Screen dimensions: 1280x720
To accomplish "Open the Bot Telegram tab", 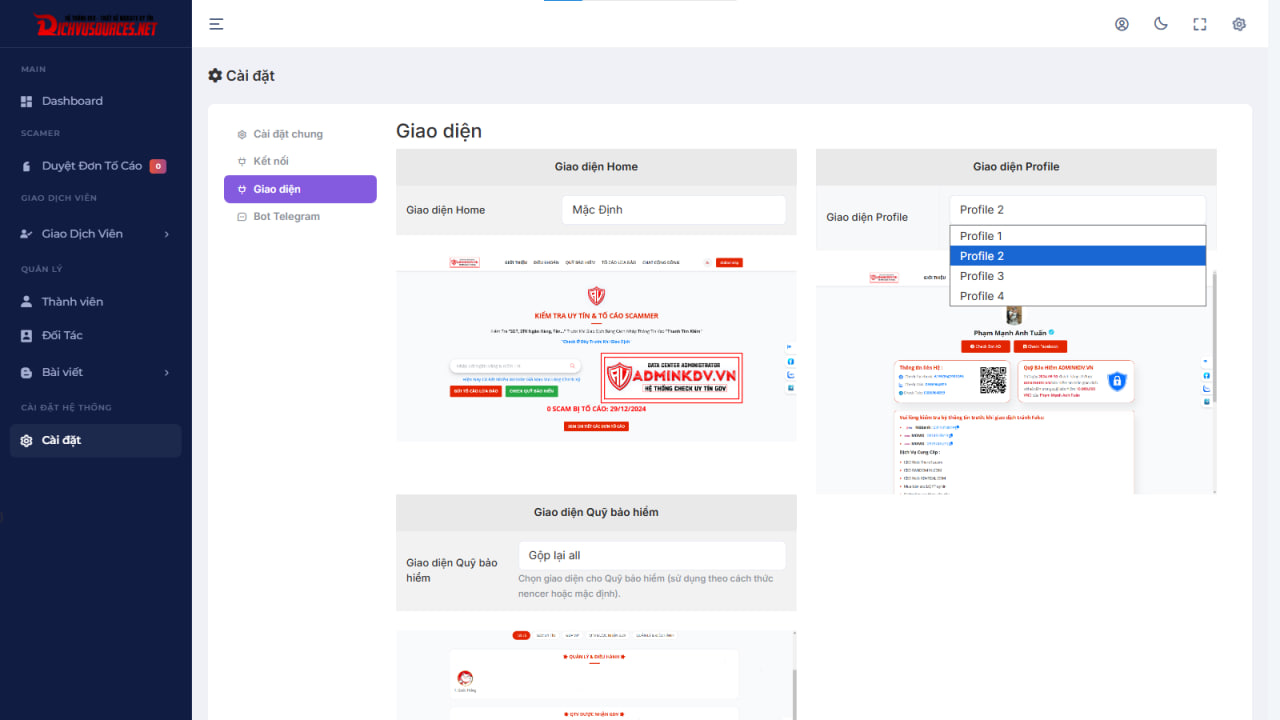I will tap(286, 216).
